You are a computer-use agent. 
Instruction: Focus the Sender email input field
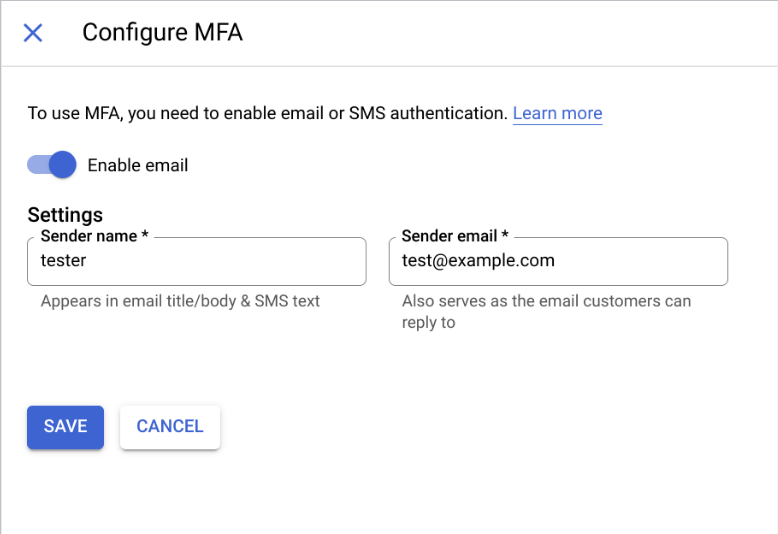[557, 262]
